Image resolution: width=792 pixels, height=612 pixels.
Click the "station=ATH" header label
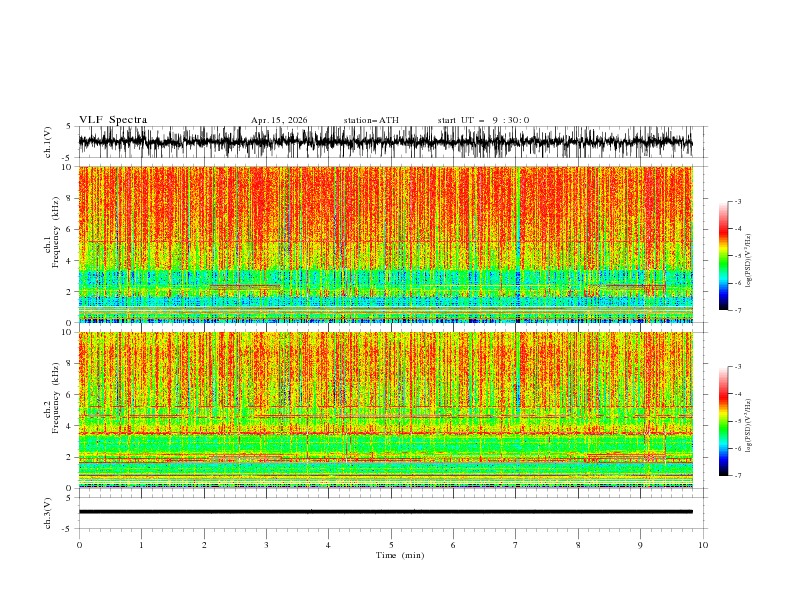pos(371,120)
